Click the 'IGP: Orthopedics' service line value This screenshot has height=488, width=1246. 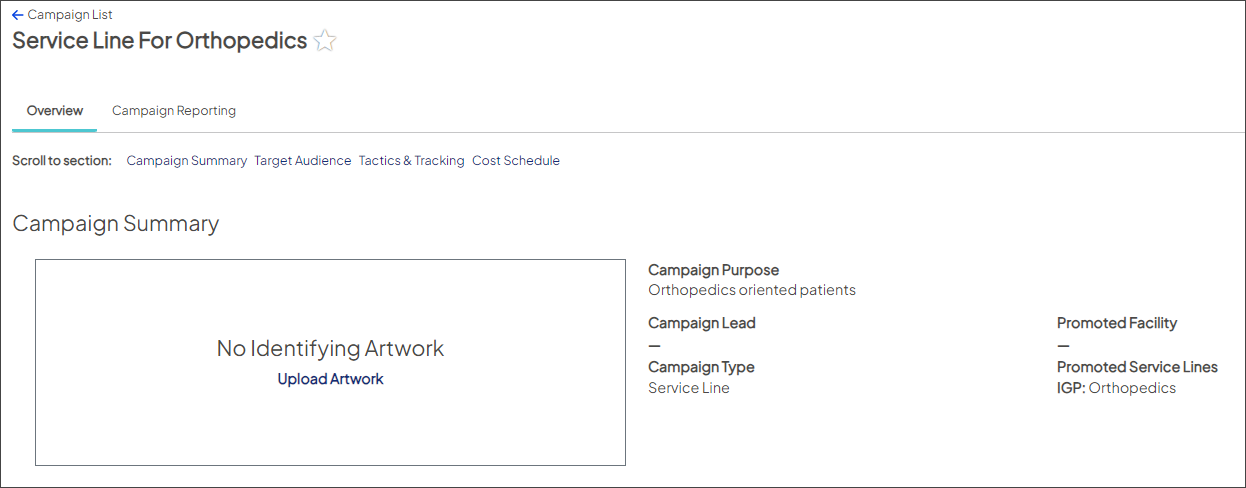click(1116, 388)
